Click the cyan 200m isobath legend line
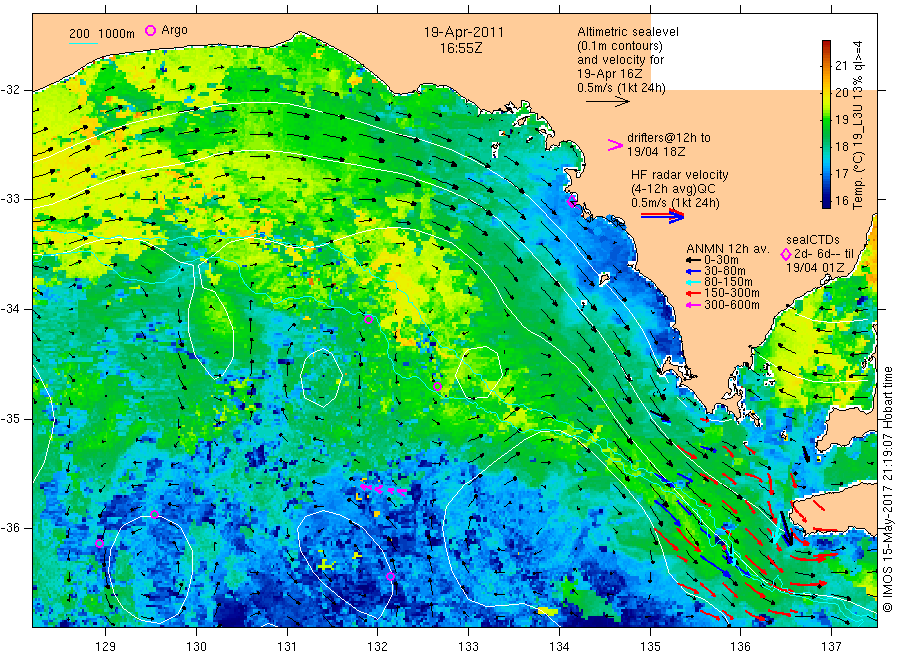This screenshot has height=660, width=900. pyautogui.click(x=83, y=43)
